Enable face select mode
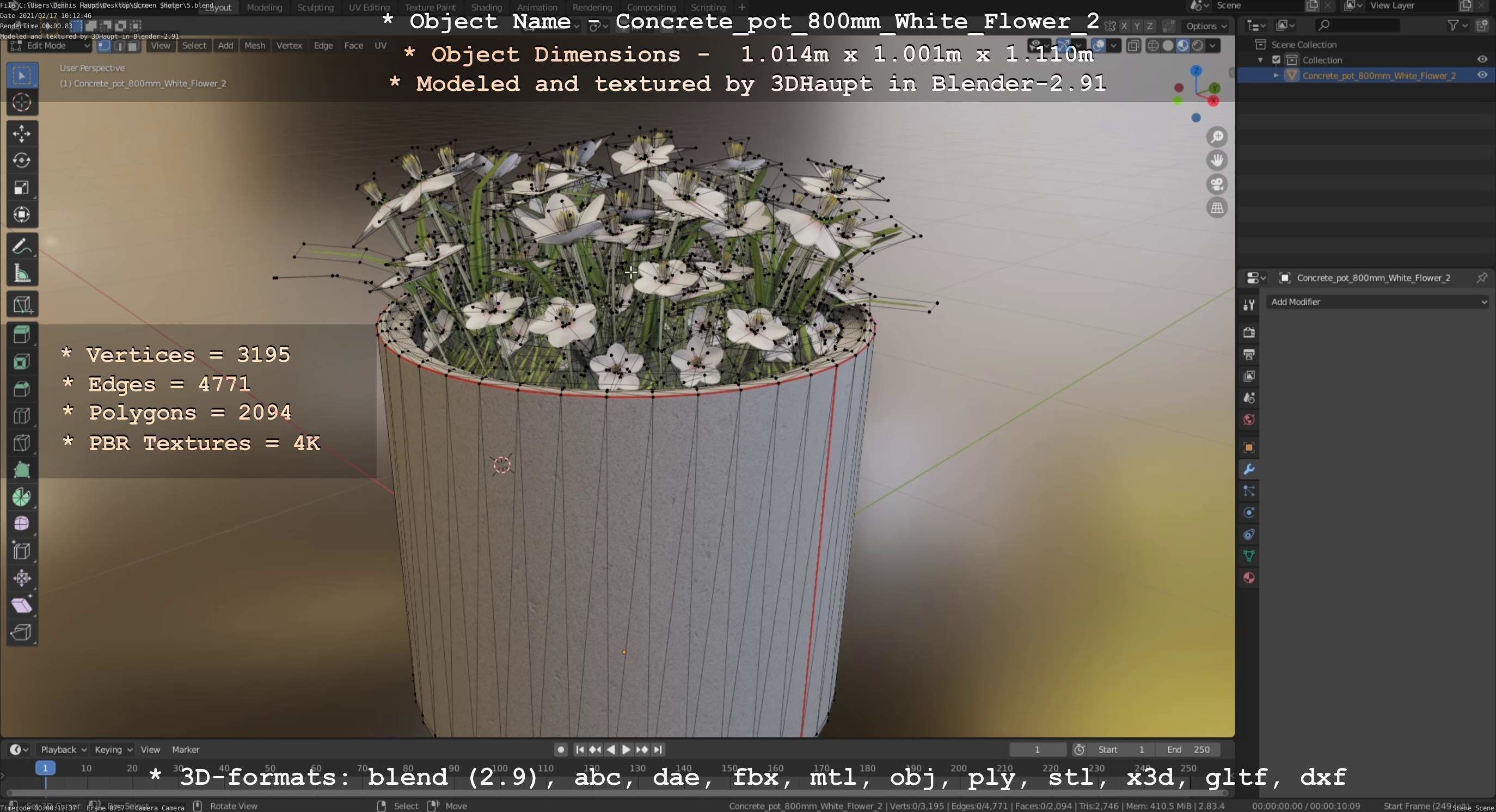1496x812 pixels. [x=133, y=46]
